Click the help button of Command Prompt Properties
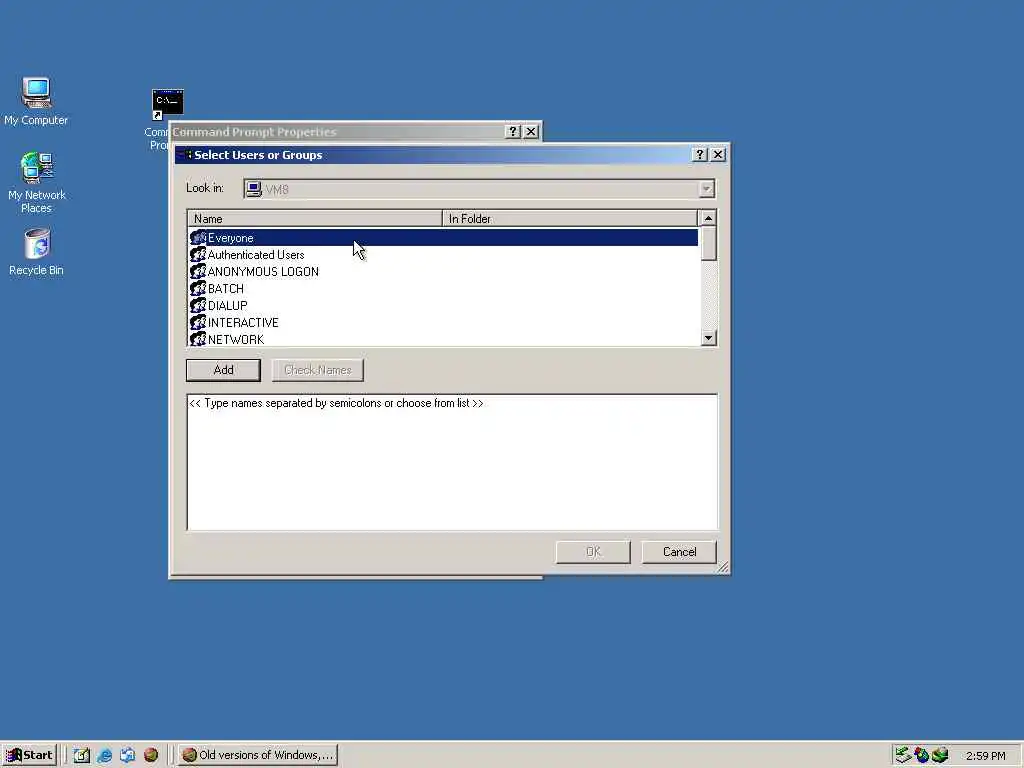This screenshot has width=1024, height=768. [x=513, y=131]
